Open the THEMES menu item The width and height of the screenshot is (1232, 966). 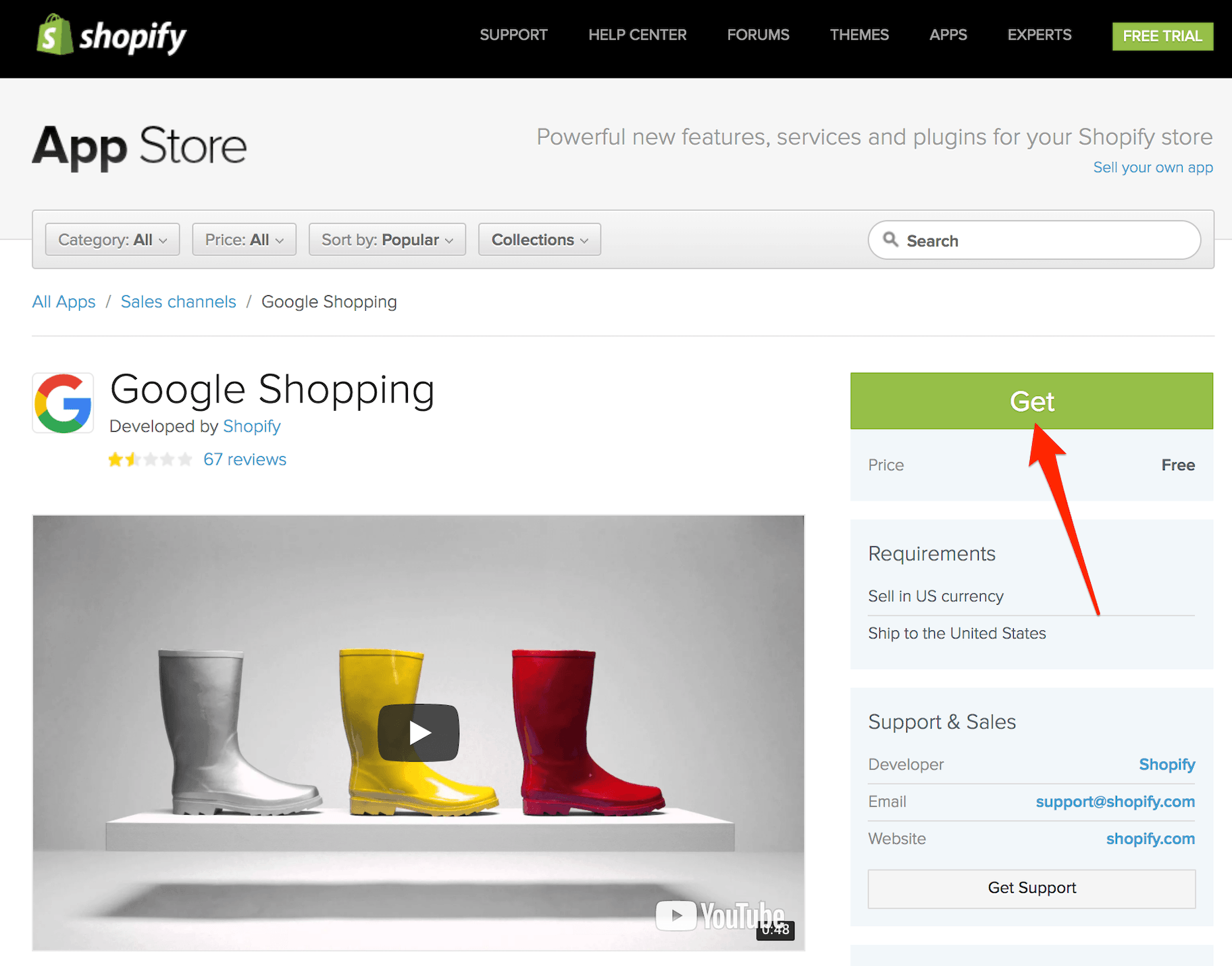pyautogui.click(x=859, y=35)
